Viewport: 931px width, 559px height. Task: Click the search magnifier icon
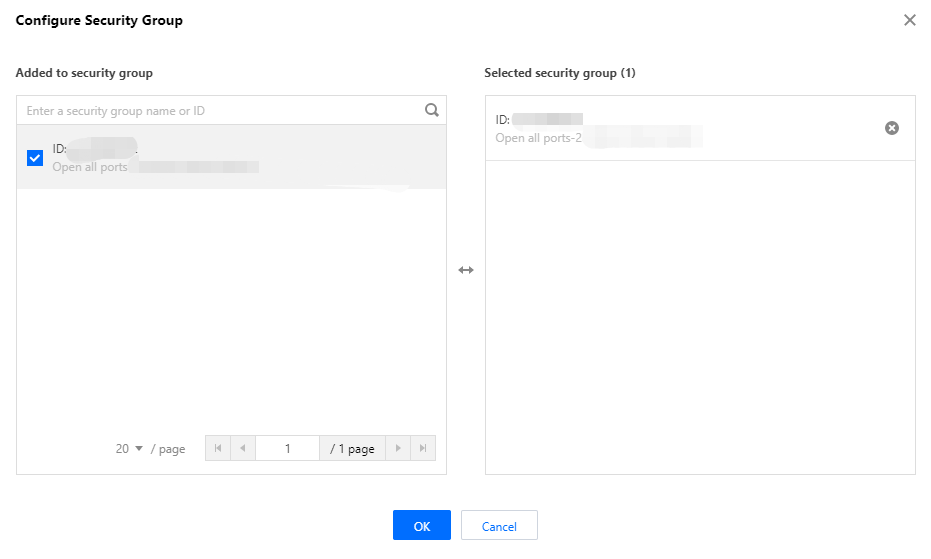pos(432,110)
